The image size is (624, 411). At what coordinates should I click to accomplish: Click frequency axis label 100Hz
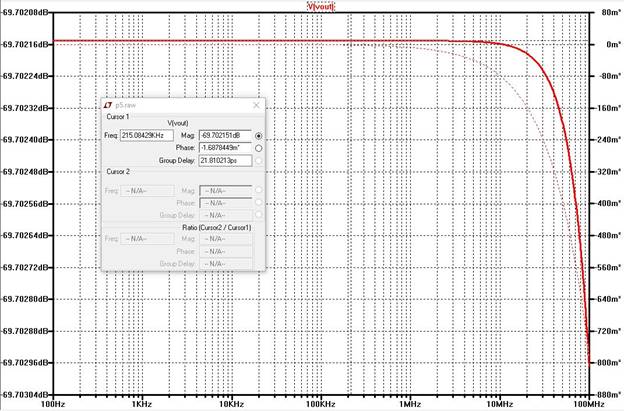53,404
